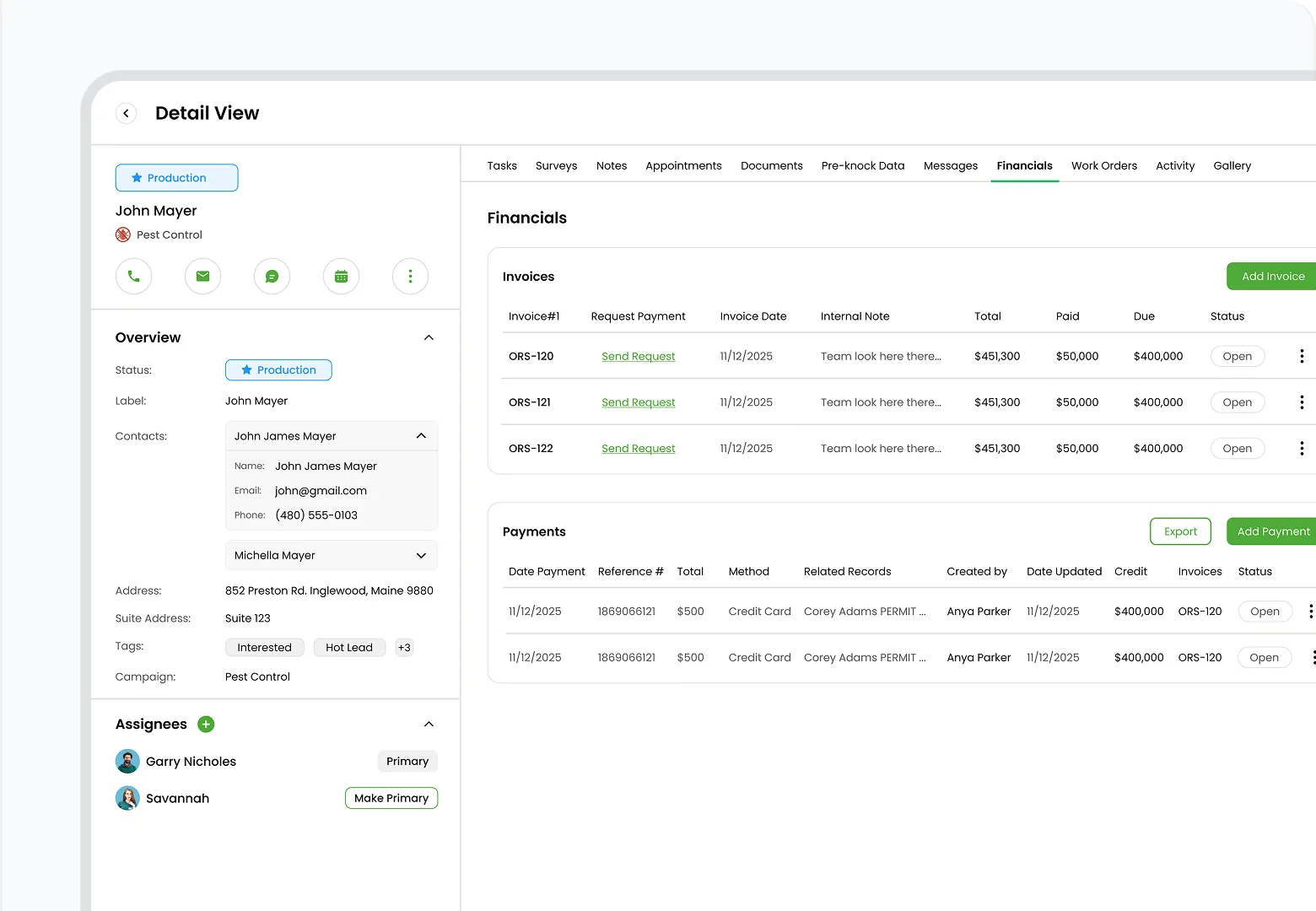1316x911 pixels.
Task: Click Open status for invoice ORS-121
Action: click(x=1238, y=402)
